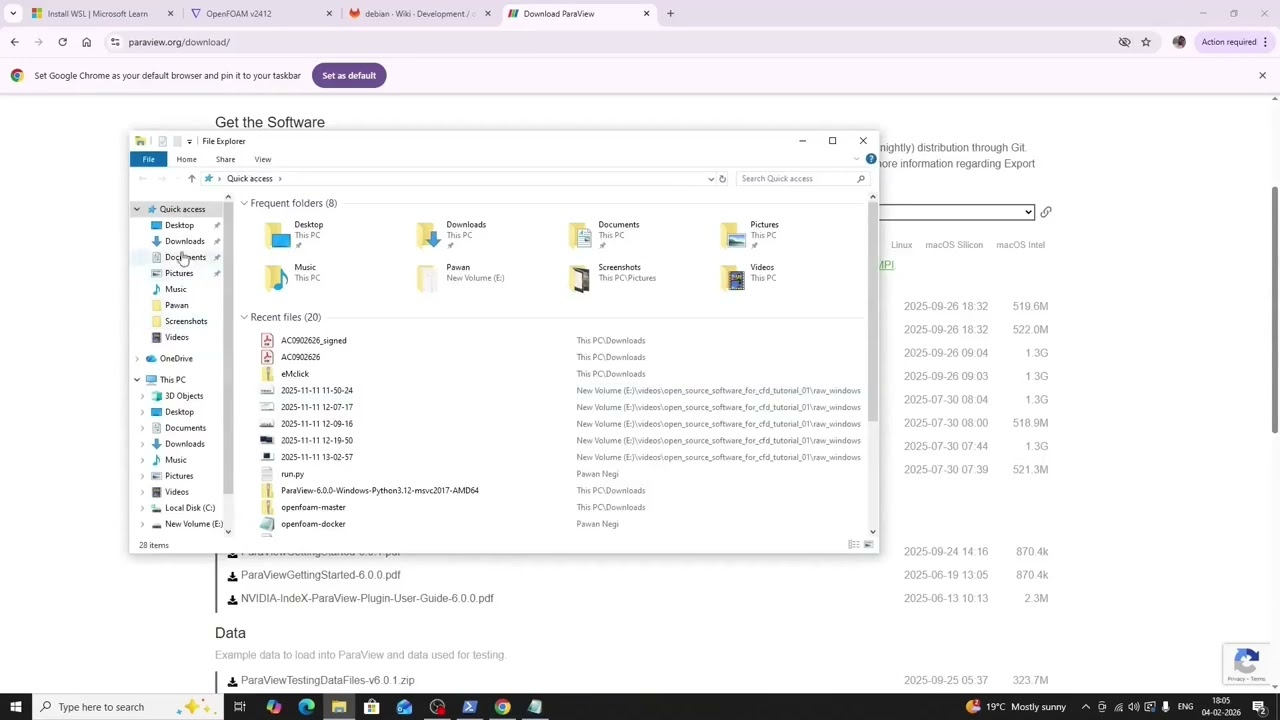Image resolution: width=1280 pixels, height=720 pixels.
Task: Open the View ribbon tab
Action: pos(262,159)
